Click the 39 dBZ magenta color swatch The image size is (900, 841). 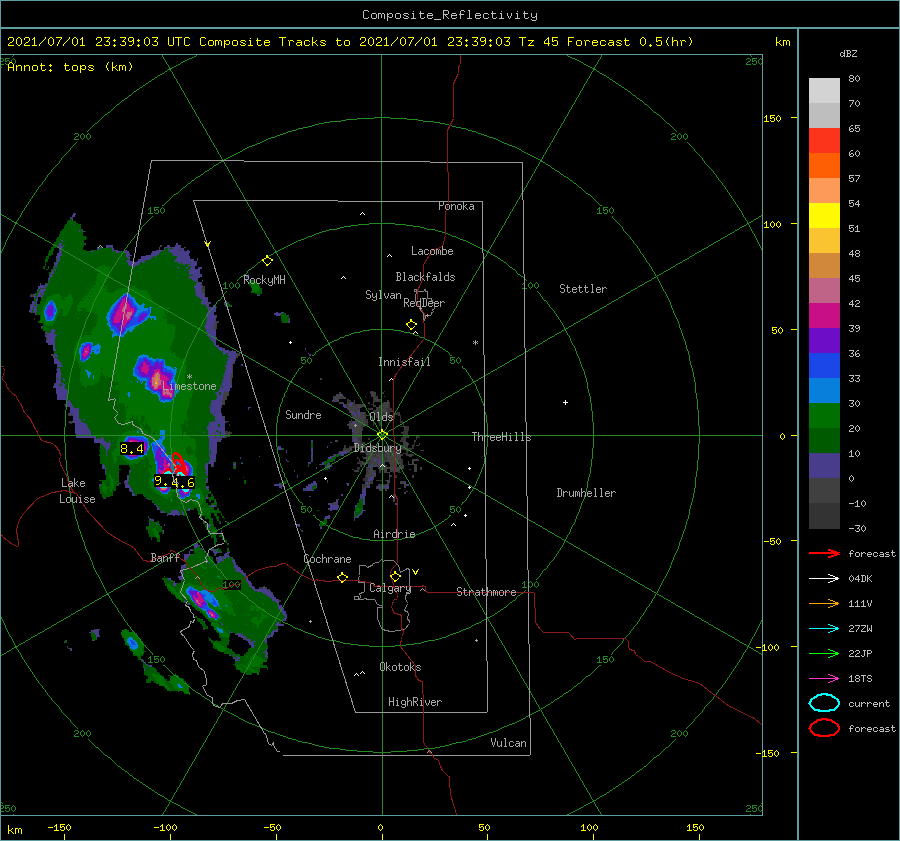(x=824, y=316)
